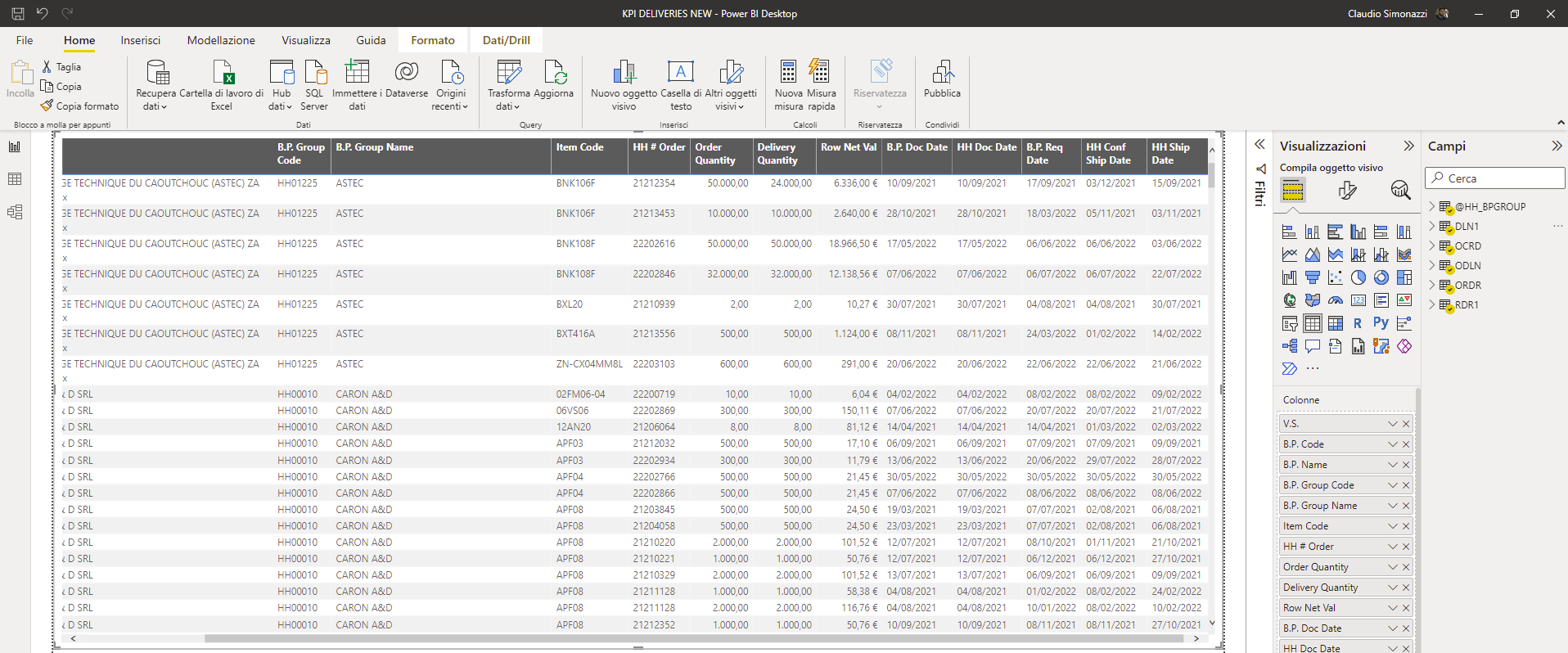The width and height of the screenshot is (1568, 653).
Task: Choose the slicer visualization icon
Action: click(1289, 323)
